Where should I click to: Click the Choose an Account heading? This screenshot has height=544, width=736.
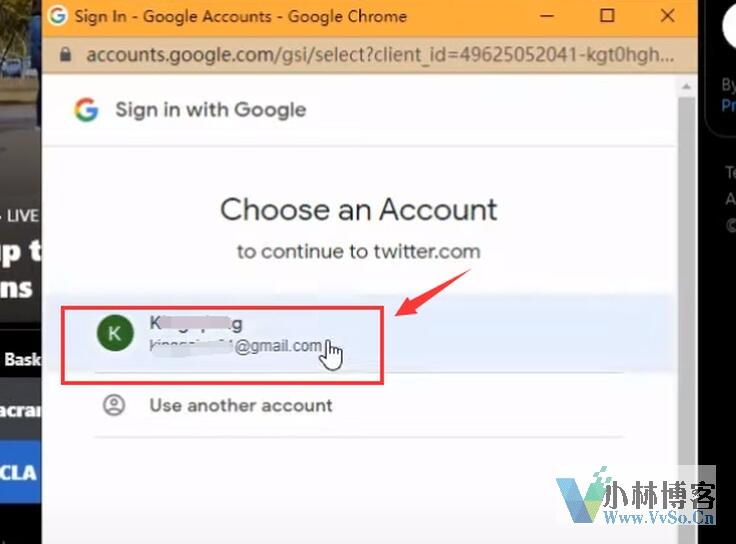(359, 209)
